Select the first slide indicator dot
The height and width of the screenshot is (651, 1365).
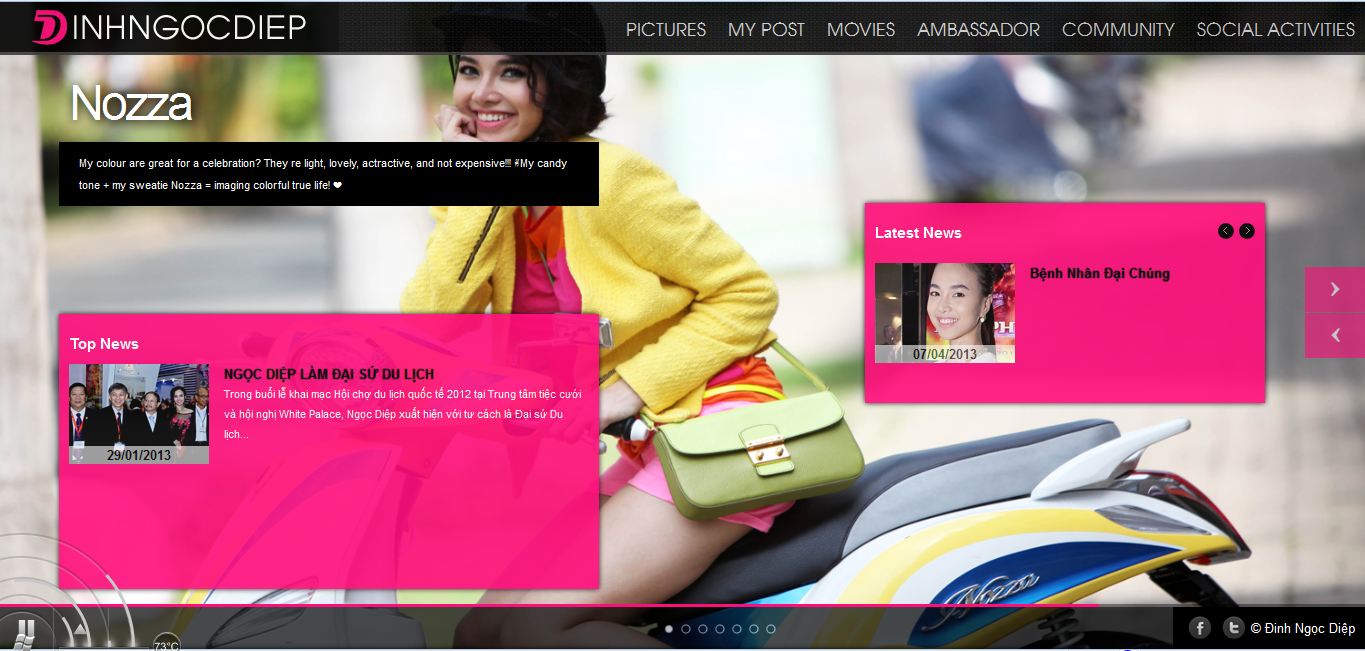(669, 629)
